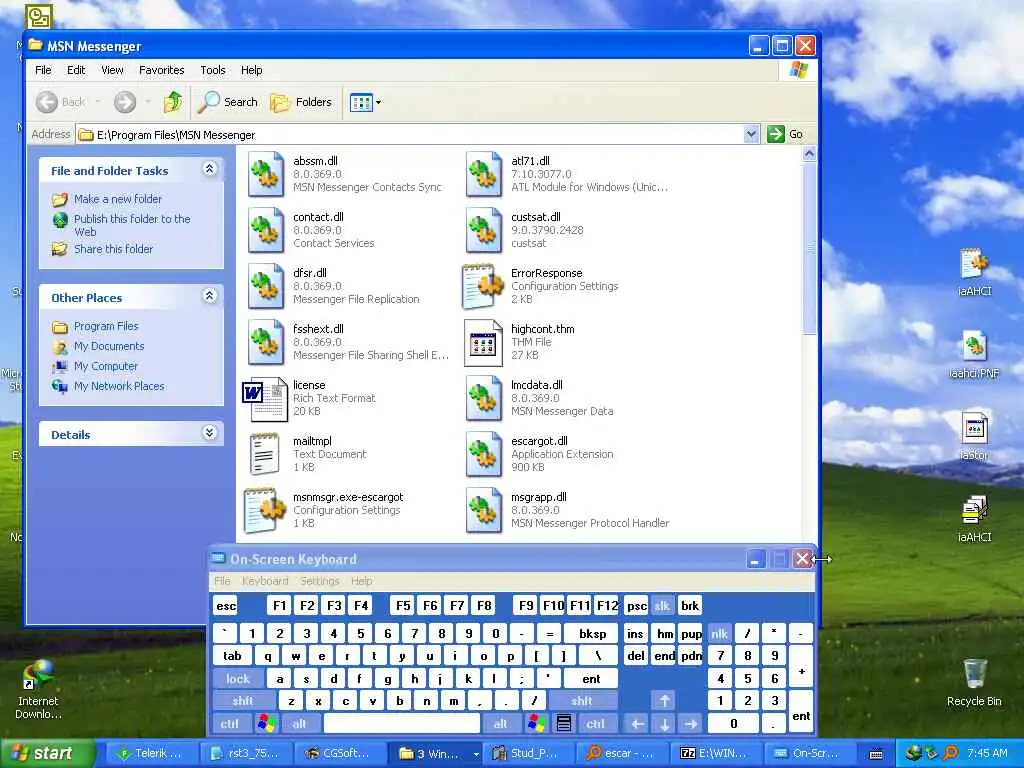Select the license rich text file icon

point(264,399)
